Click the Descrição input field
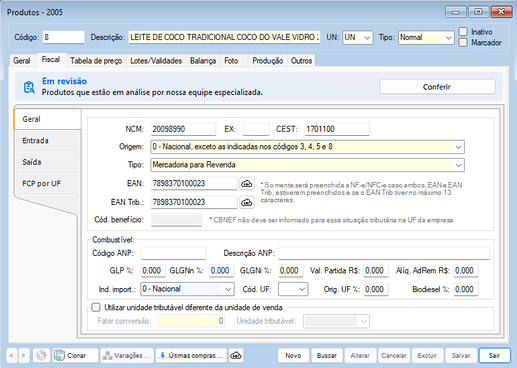Image resolution: width=517 pixels, height=368 pixels. click(x=225, y=37)
